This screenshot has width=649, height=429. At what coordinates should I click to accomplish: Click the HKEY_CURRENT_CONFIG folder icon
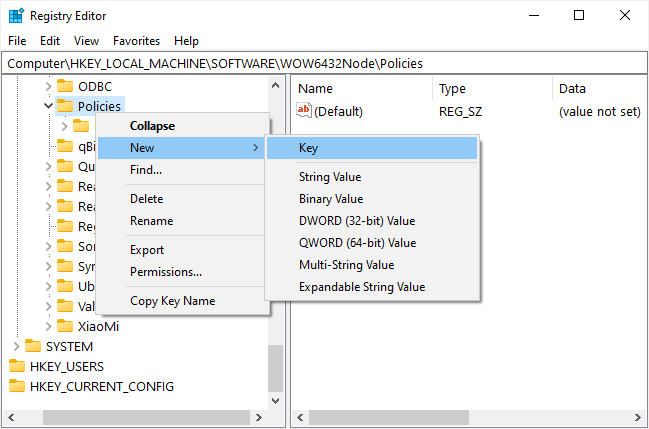pyautogui.click(x=17, y=386)
